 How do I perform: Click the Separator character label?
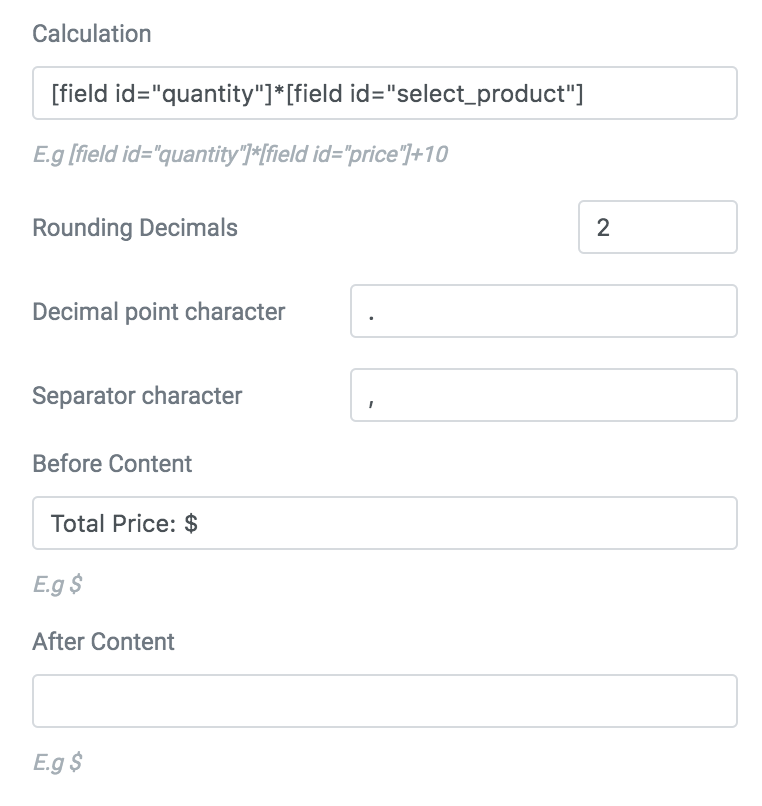click(137, 395)
